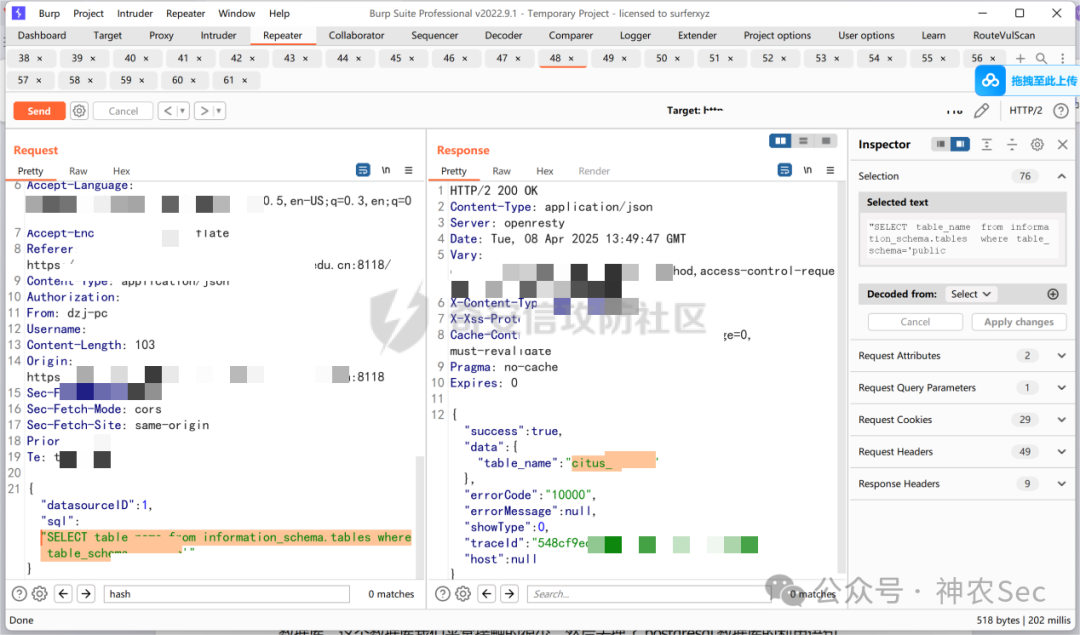1080x635 pixels.
Task: Select response Render view tab
Action: (x=594, y=171)
